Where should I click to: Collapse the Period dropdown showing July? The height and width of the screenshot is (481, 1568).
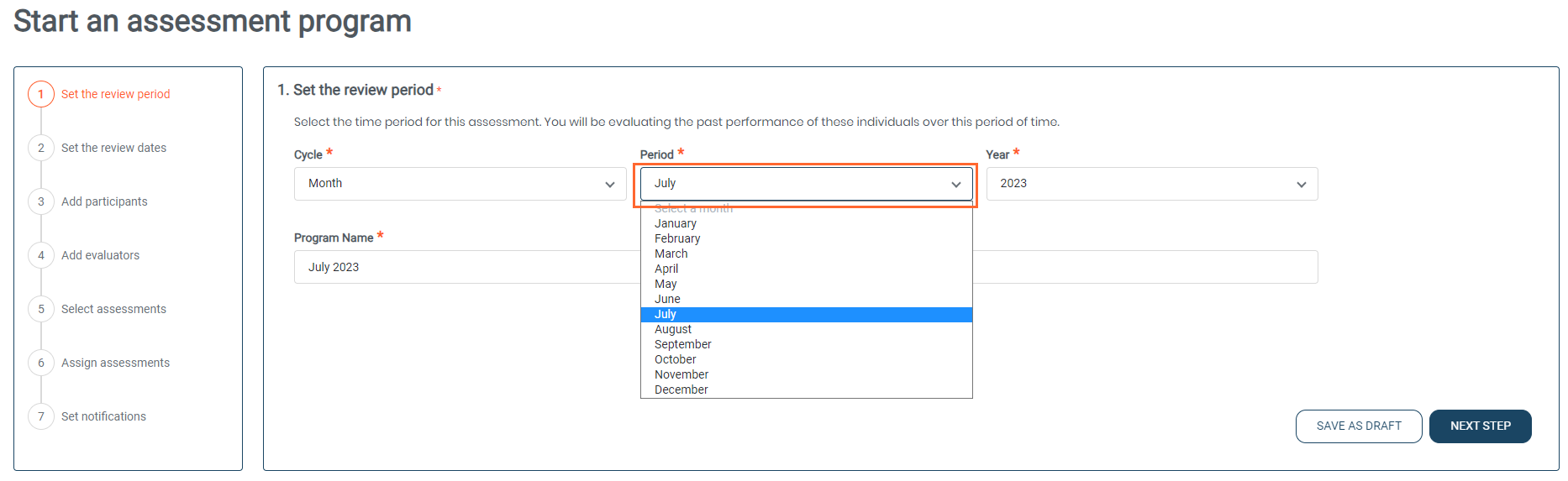pos(806,184)
